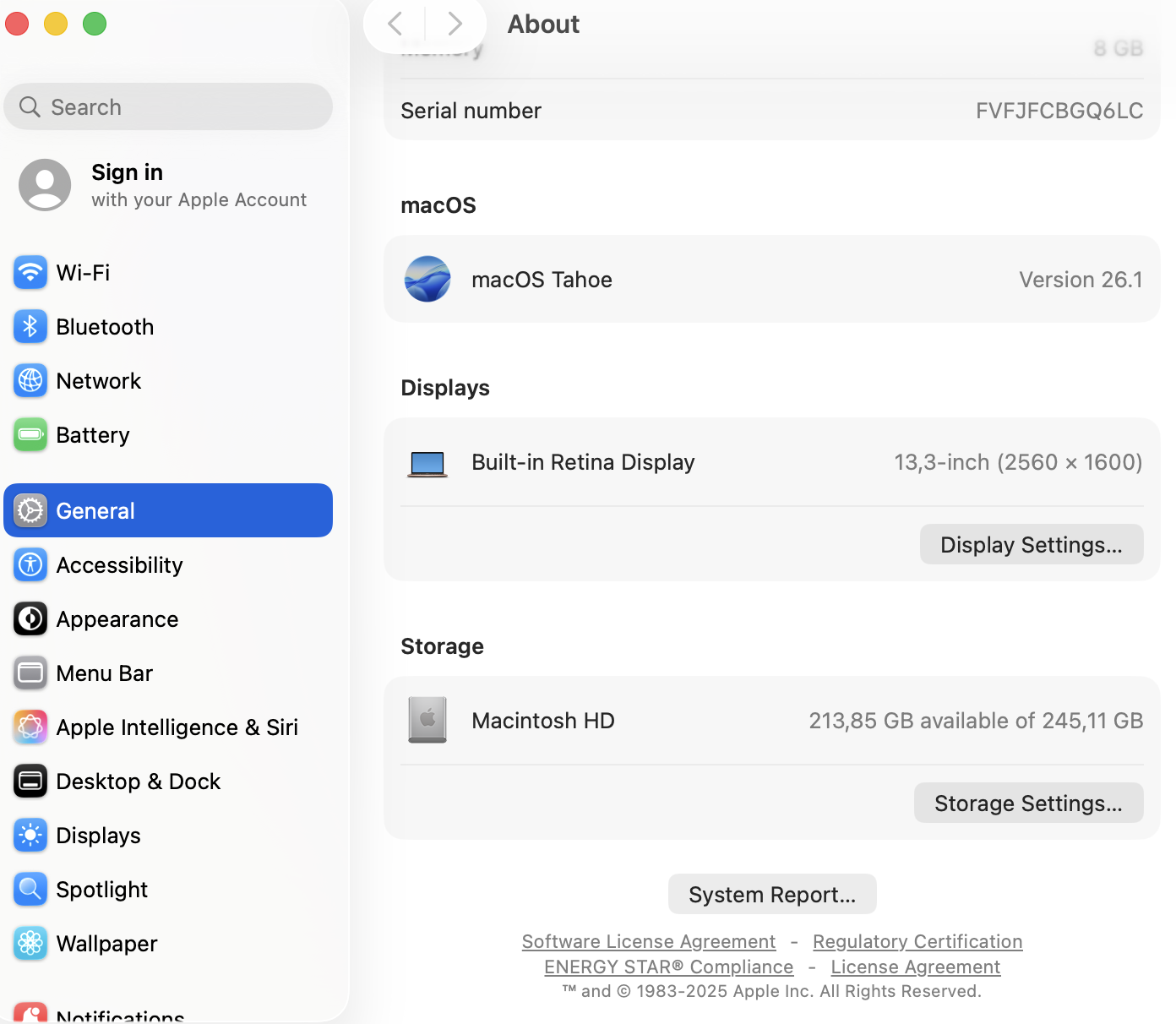This screenshot has width=1176, height=1024.
Task: Select the Appearance icon
Action: coord(30,618)
